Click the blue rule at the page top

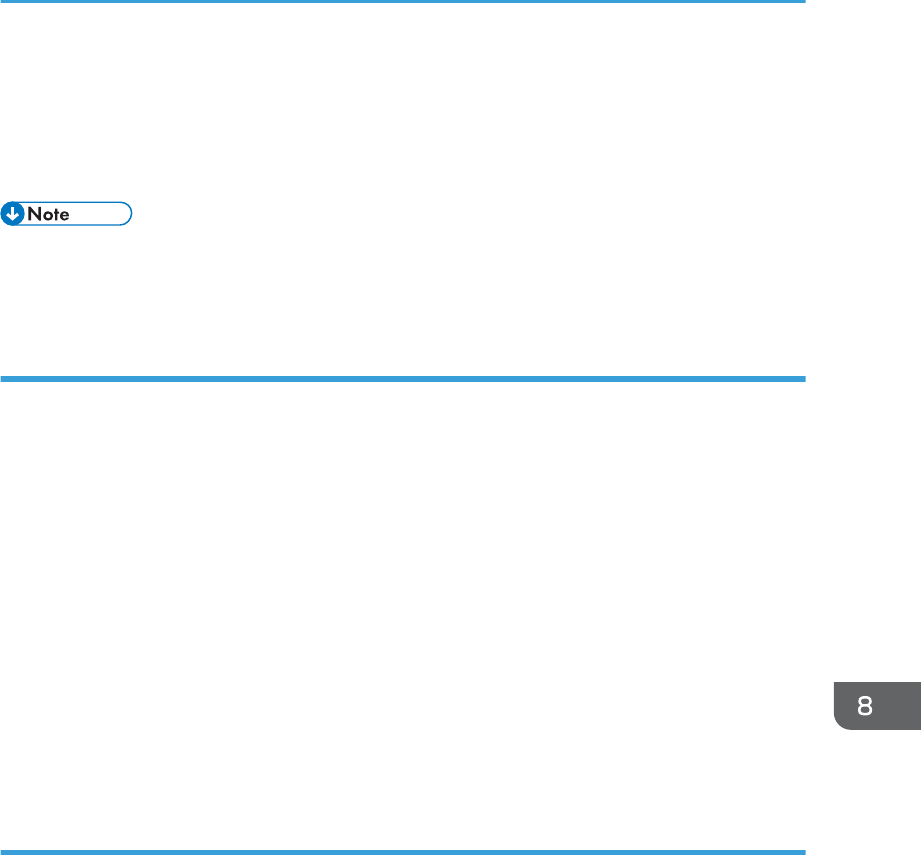click(403, 2)
